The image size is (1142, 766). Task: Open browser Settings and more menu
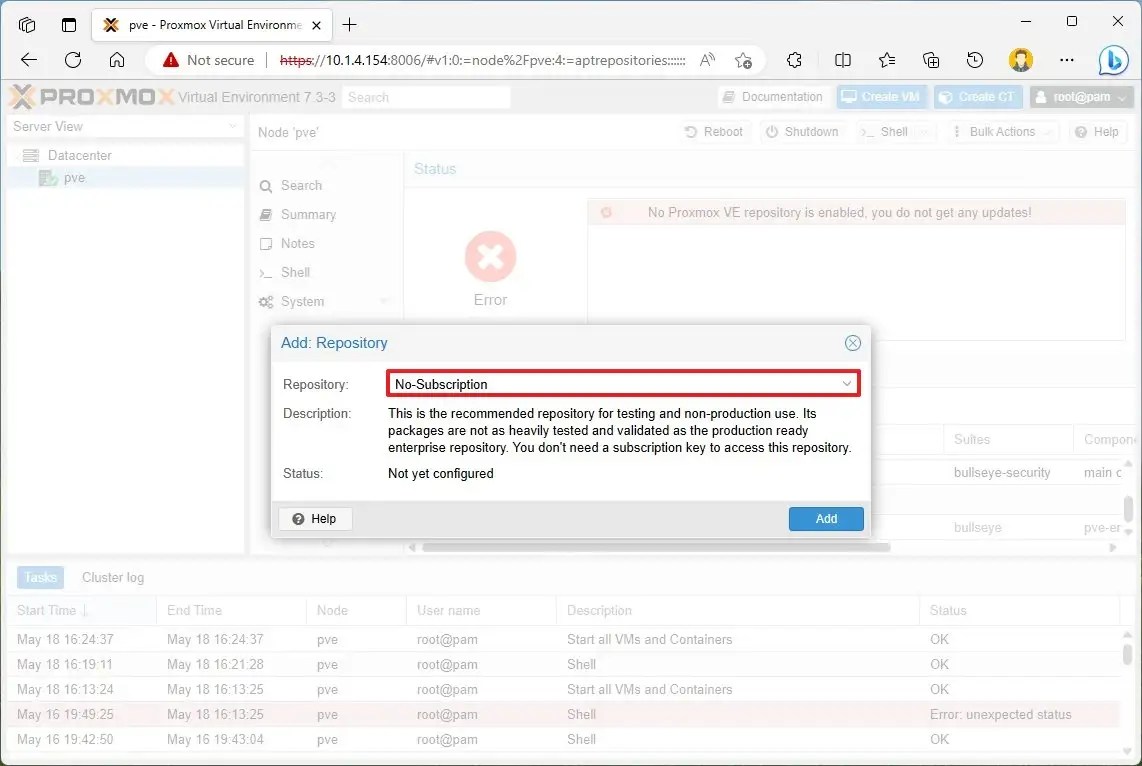pyautogui.click(x=1066, y=60)
